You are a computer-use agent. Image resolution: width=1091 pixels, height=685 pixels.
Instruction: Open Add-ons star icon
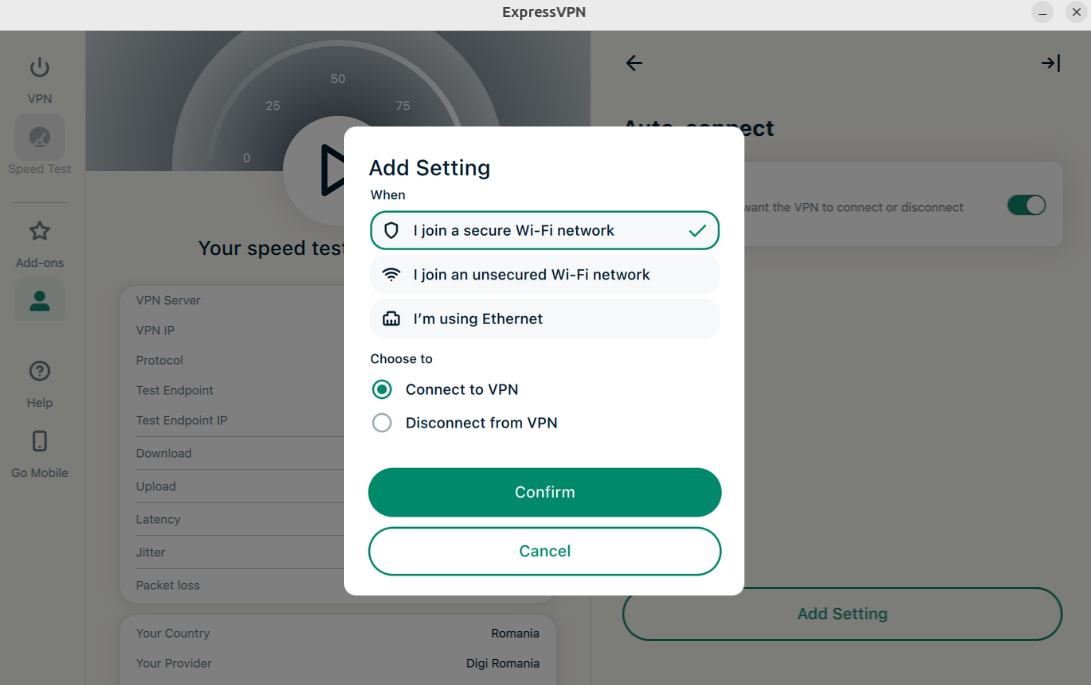coord(40,232)
